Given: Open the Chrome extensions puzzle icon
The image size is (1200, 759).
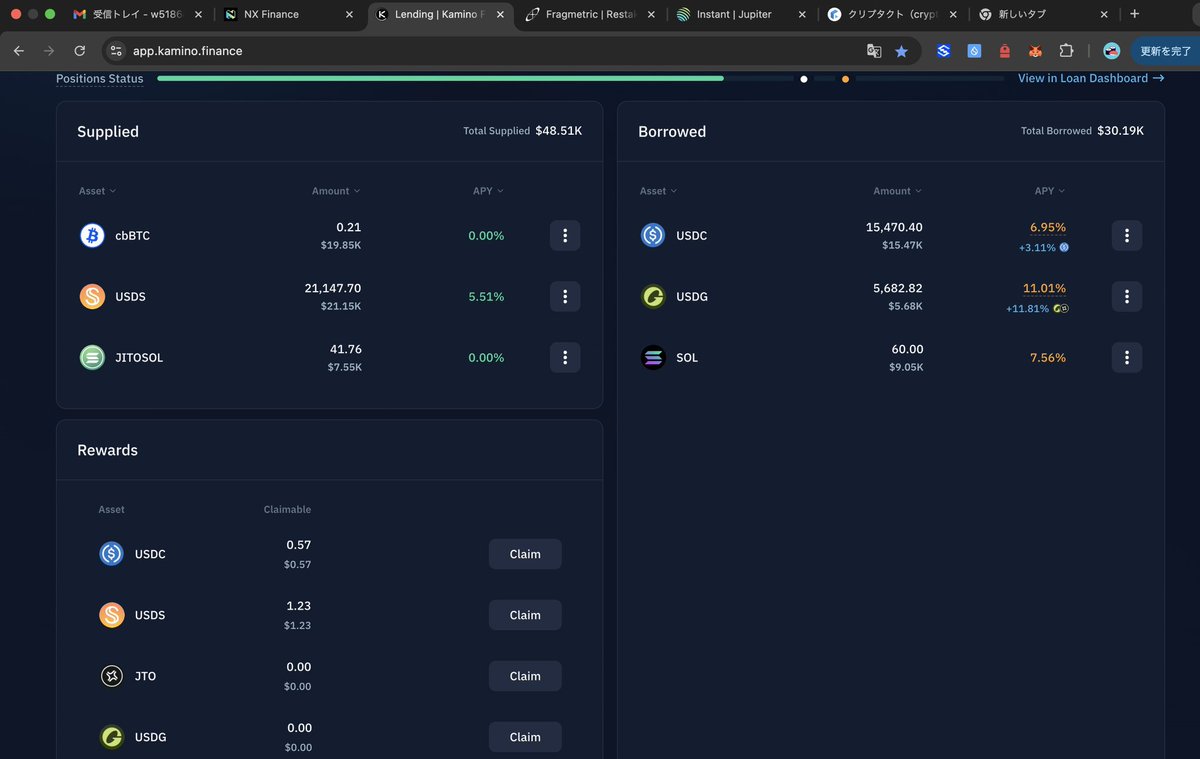Looking at the screenshot, I should (1066, 51).
